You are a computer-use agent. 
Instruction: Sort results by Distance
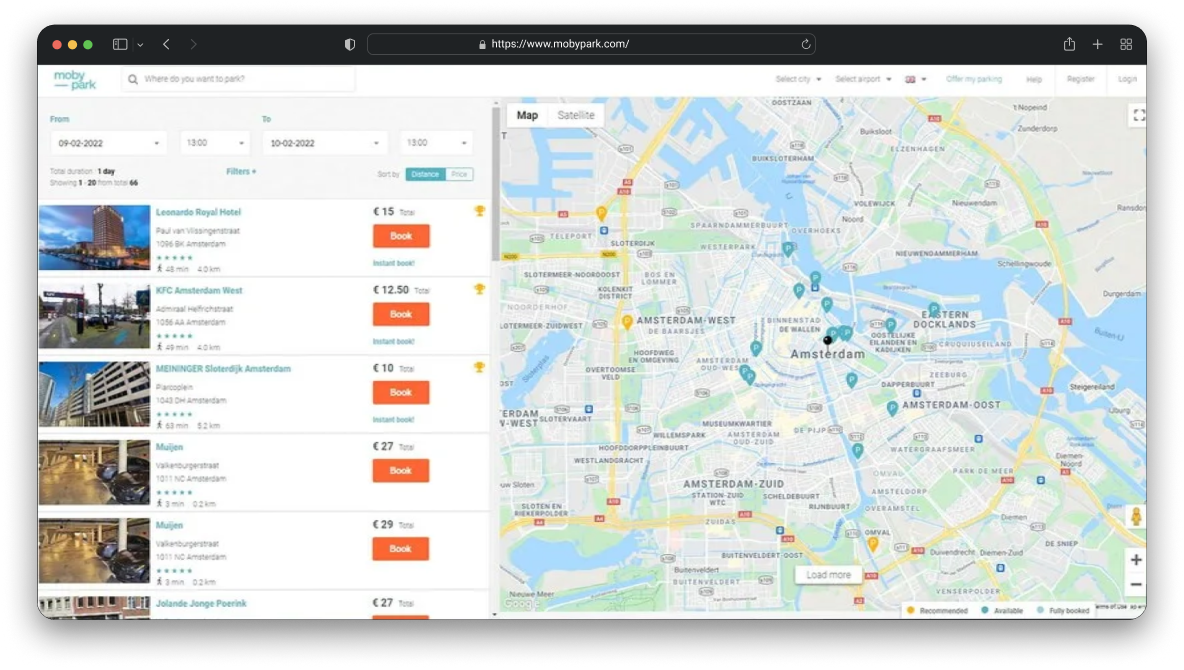tap(425, 174)
